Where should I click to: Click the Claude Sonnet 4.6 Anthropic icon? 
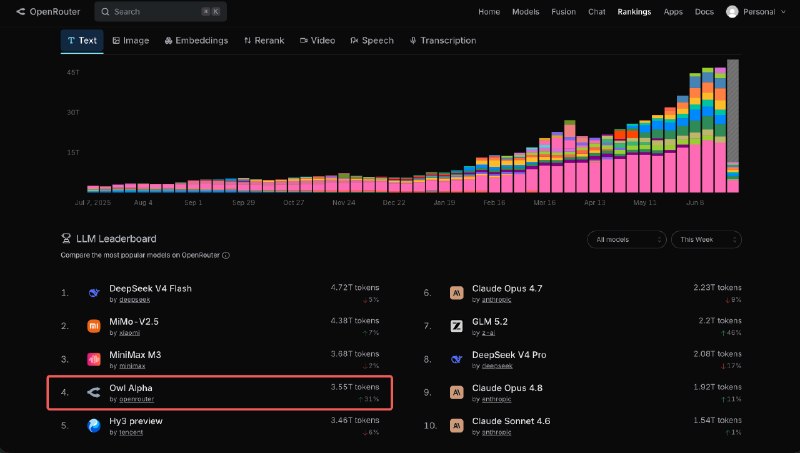(457, 425)
